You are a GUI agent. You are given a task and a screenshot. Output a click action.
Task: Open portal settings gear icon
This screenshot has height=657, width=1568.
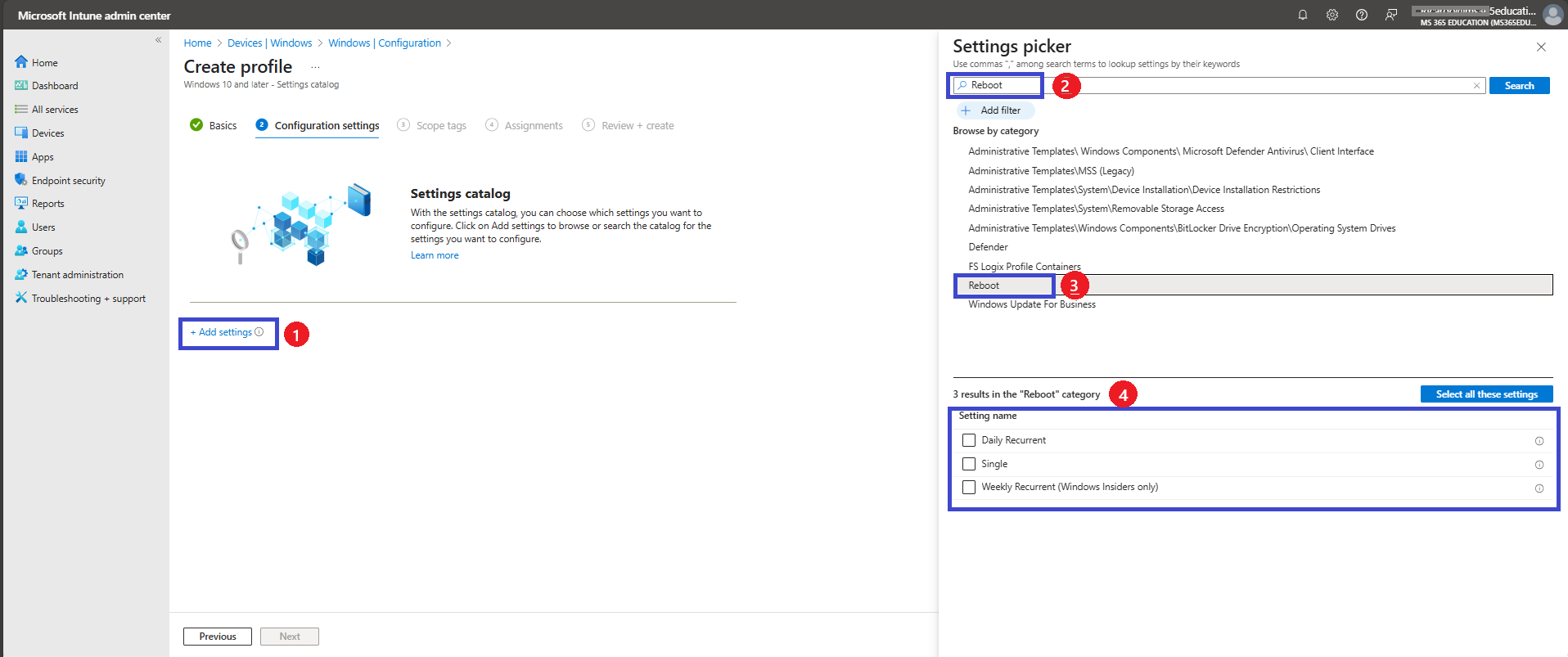click(x=1332, y=15)
